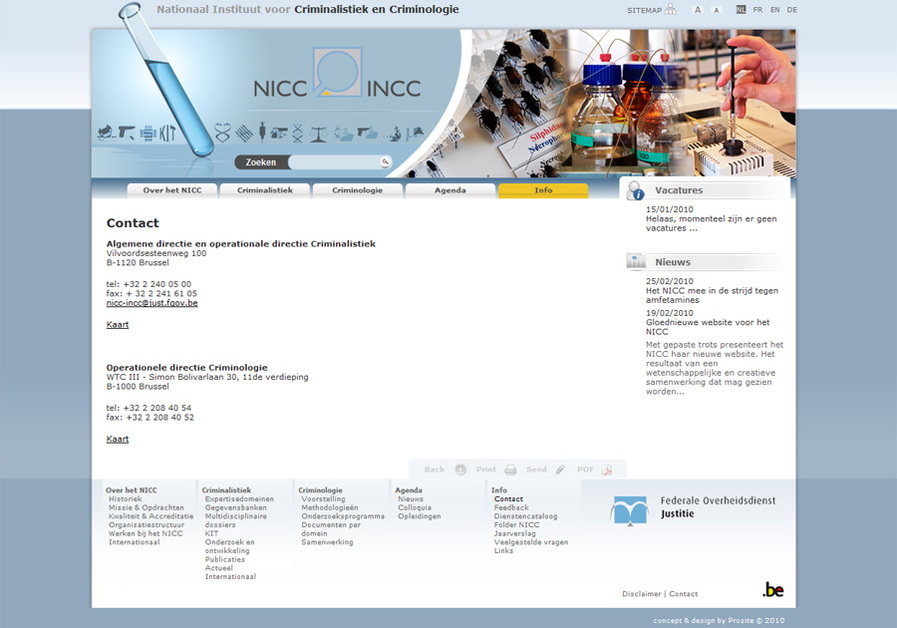This screenshot has height=628, width=897.
Task: Click the nicc-incc@just.fgov.be email link
Action: [152, 303]
